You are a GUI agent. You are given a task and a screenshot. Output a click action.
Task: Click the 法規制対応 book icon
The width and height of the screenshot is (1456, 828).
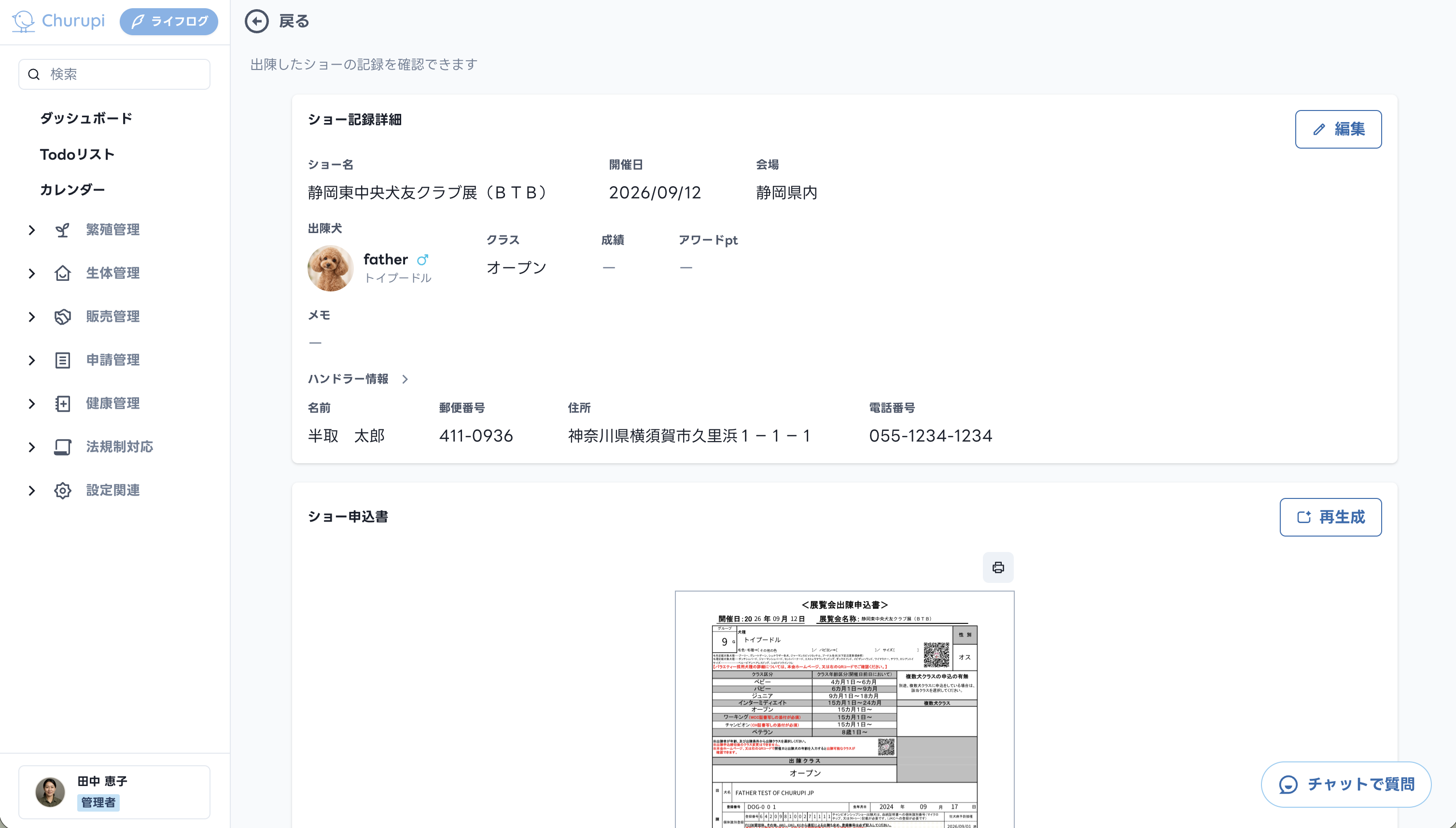pos(63,447)
